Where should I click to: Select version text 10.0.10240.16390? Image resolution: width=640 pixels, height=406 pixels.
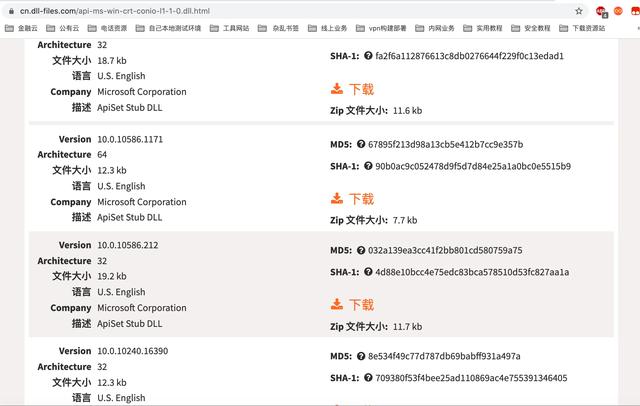[133, 351]
